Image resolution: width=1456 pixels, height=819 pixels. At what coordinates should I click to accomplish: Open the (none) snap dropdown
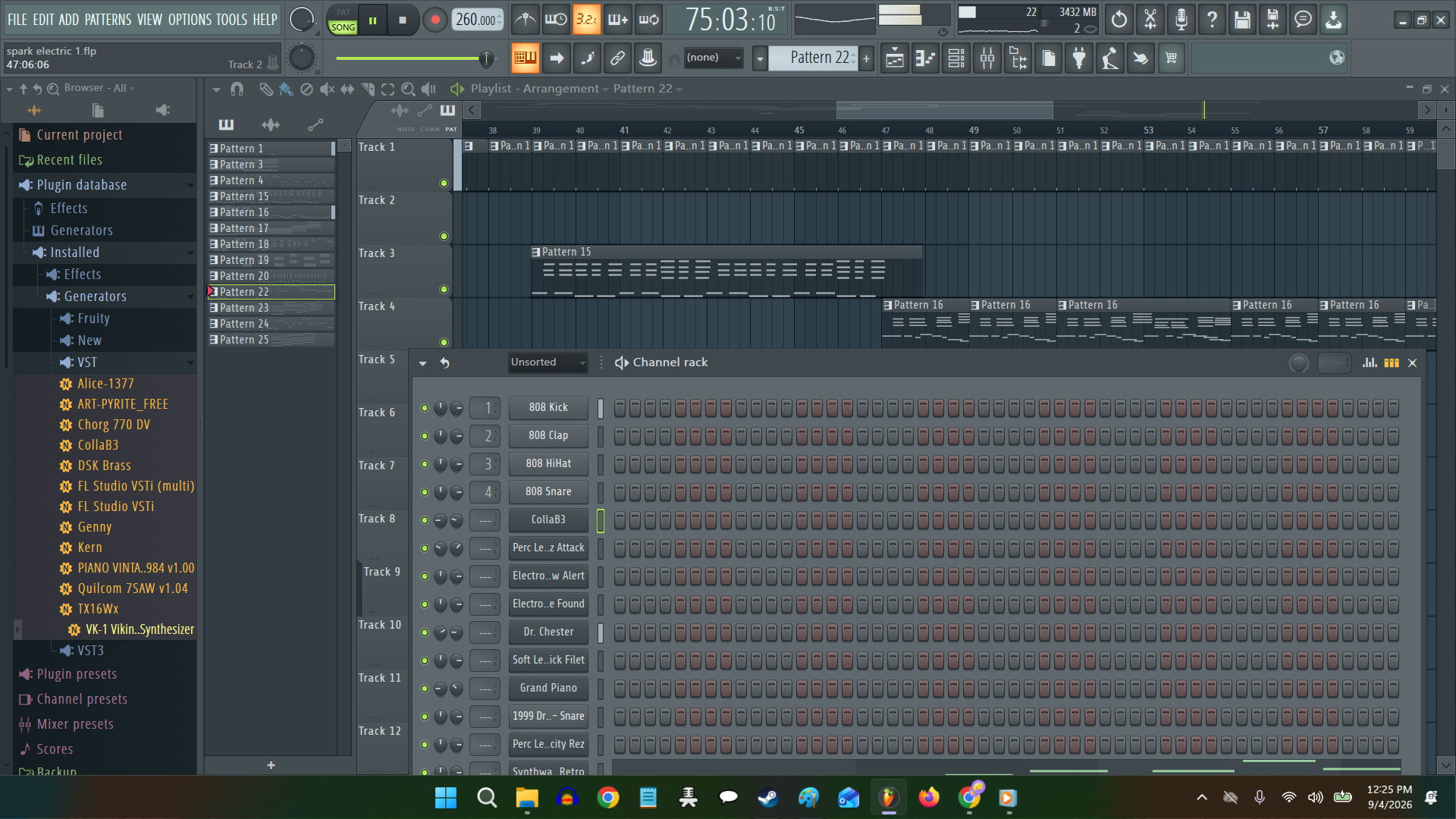713,58
